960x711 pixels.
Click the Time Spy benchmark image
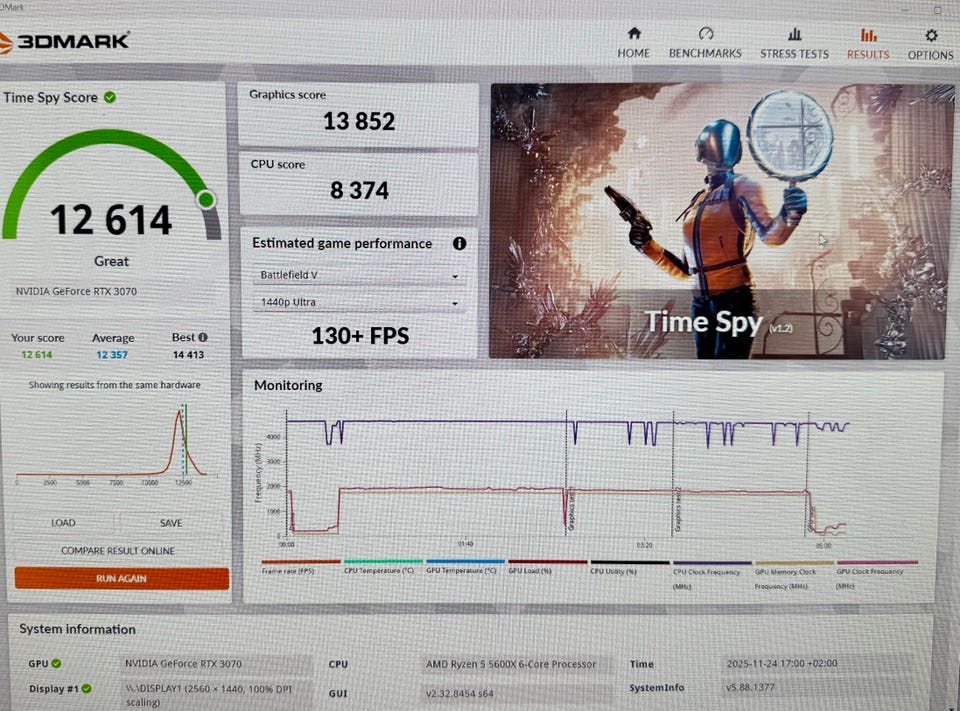coord(721,221)
